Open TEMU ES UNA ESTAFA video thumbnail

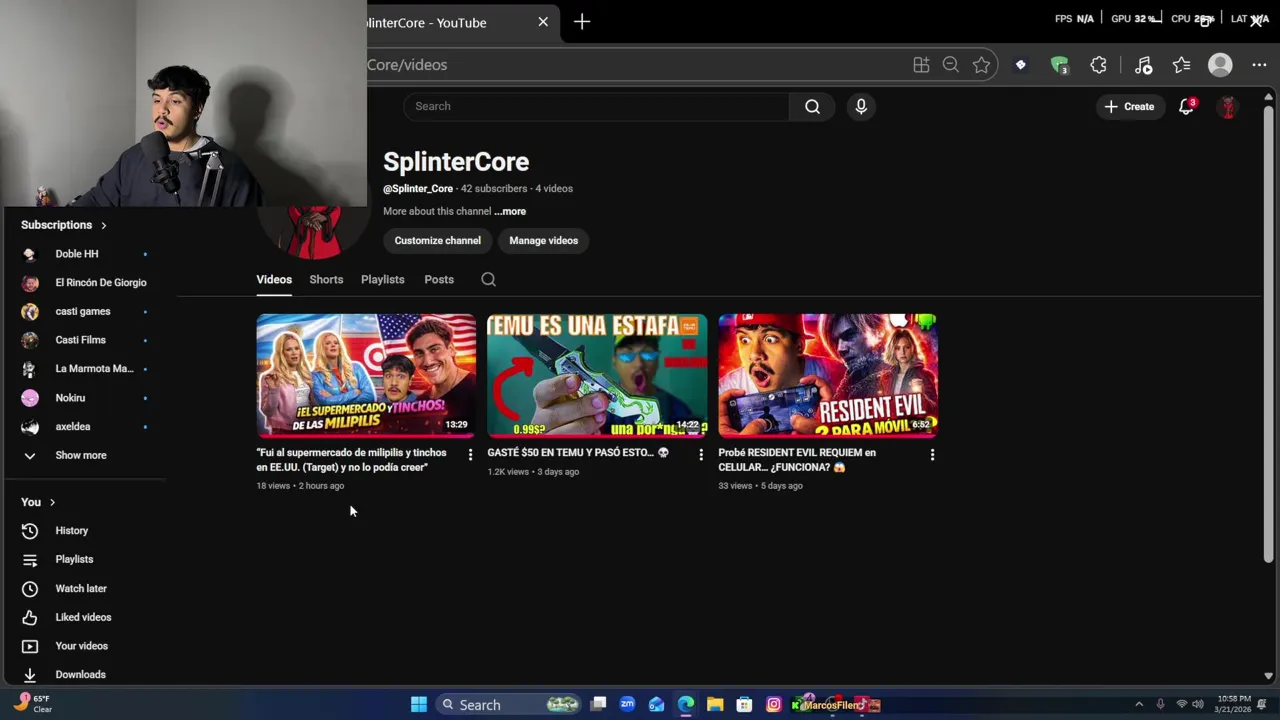click(597, 376)
